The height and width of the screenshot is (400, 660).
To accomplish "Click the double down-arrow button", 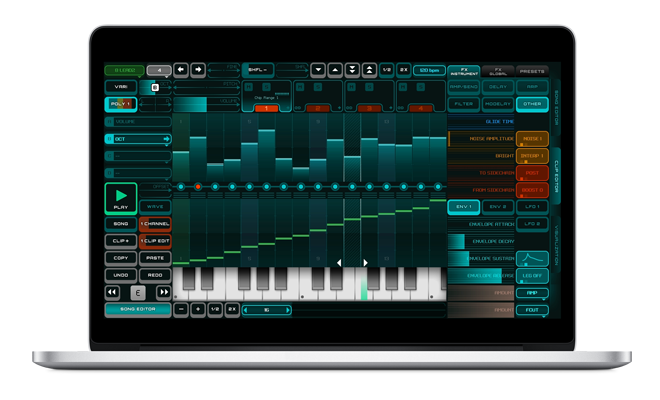I will pos(352,70).
